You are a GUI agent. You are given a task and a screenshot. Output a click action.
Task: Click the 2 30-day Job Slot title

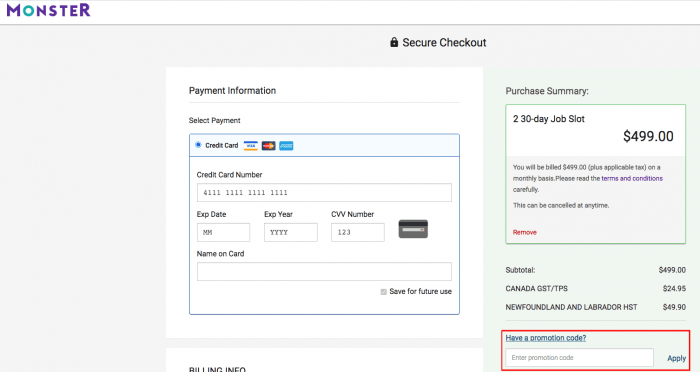pyautogui.click(x=549, y=119)
